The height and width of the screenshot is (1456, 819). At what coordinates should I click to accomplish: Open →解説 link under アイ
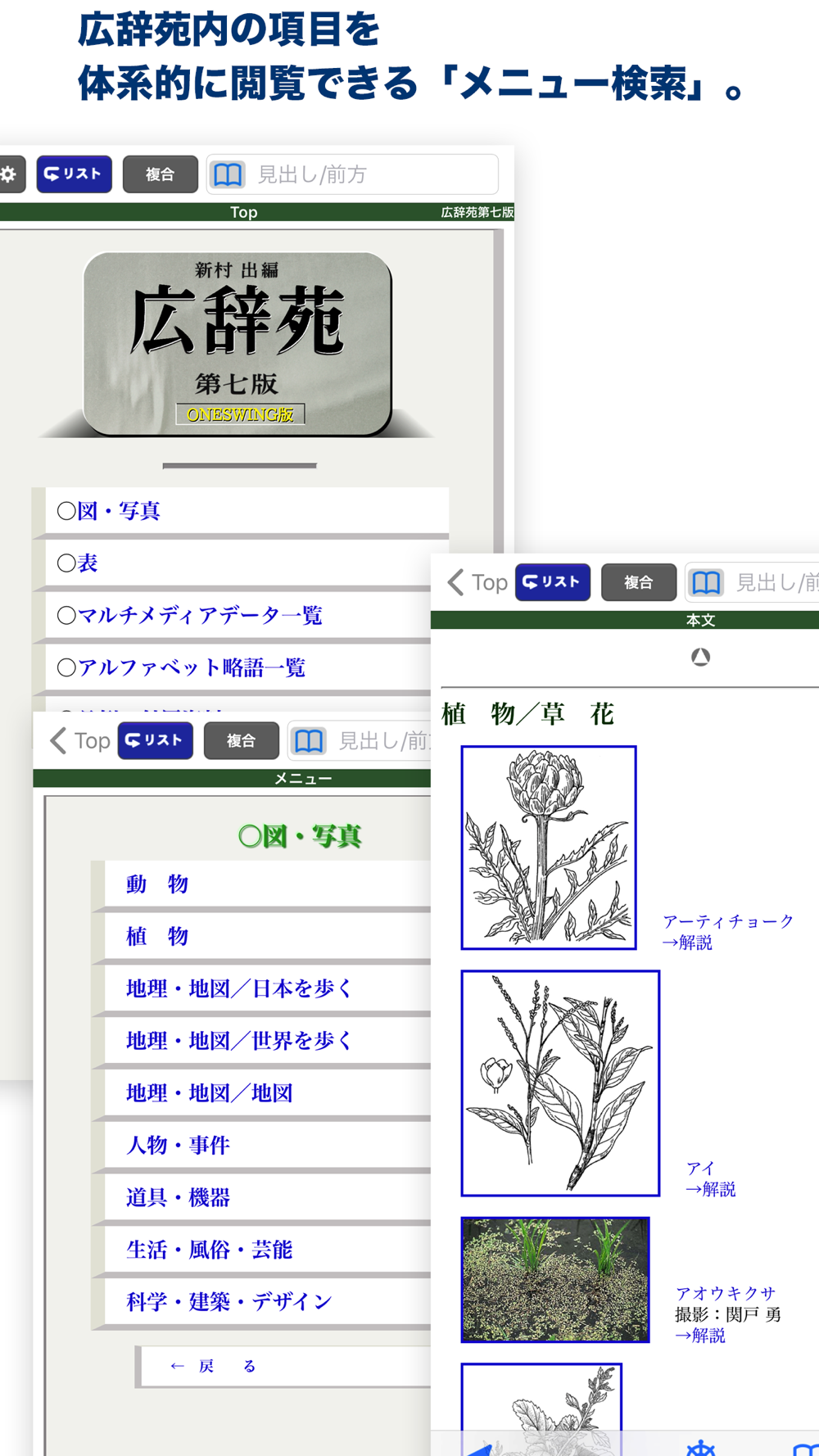coord(710,1189)
